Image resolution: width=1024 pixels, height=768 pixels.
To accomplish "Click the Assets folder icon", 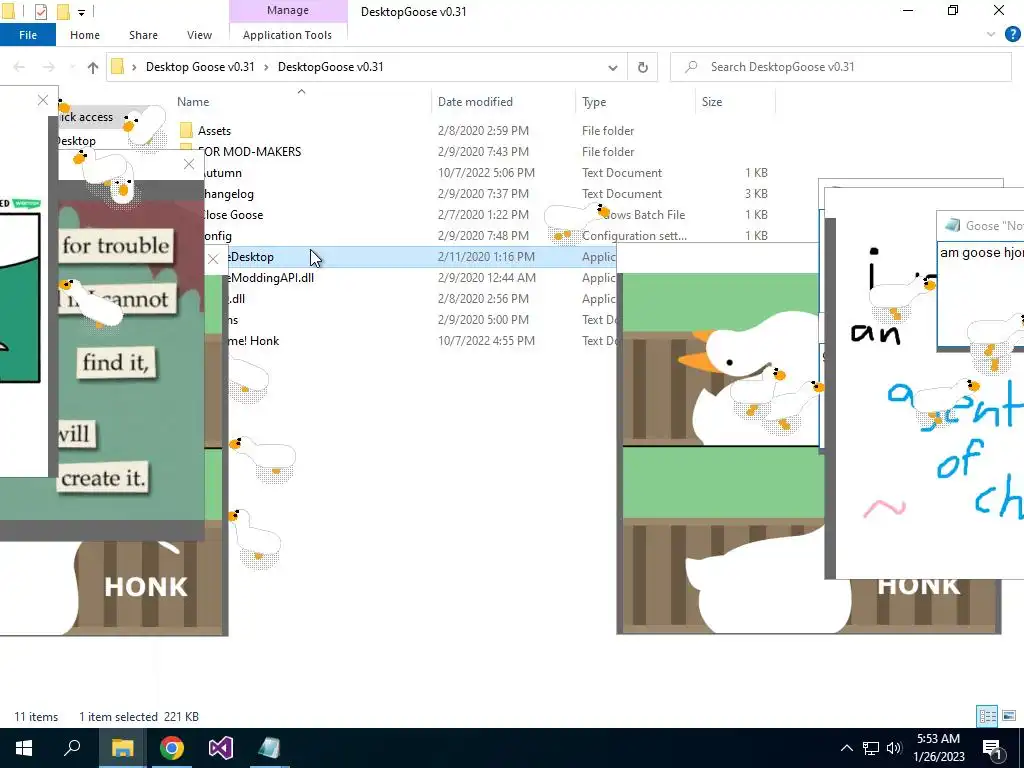I will [x=186, y=131].
